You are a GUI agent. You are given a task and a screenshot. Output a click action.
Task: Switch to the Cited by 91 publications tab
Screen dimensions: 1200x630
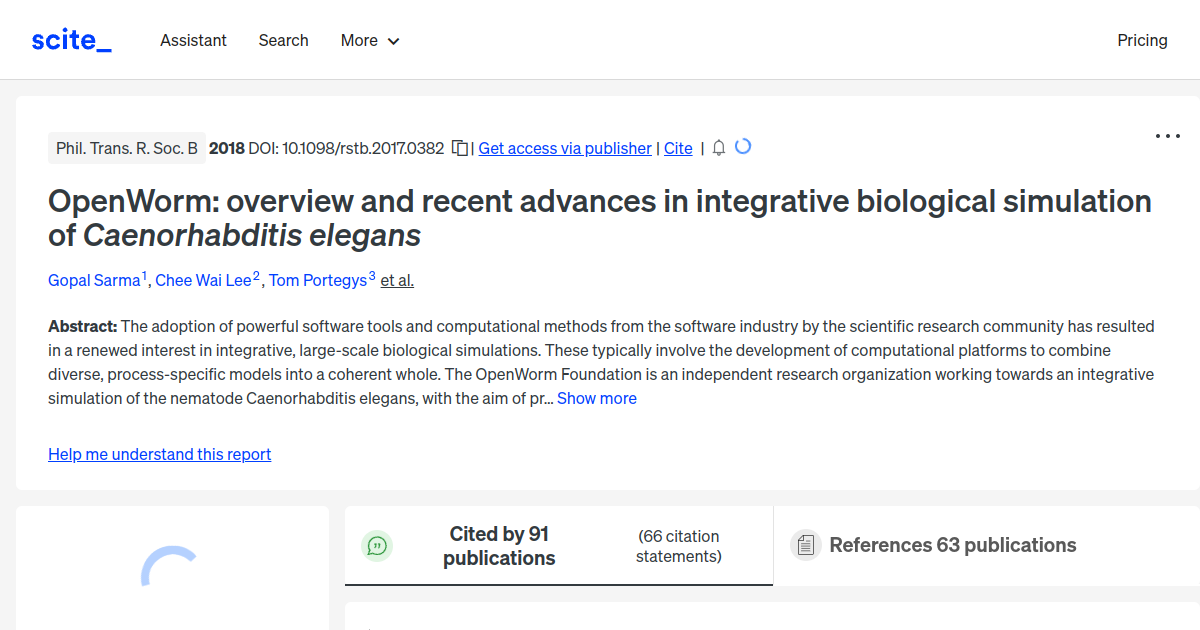(499, 546)
